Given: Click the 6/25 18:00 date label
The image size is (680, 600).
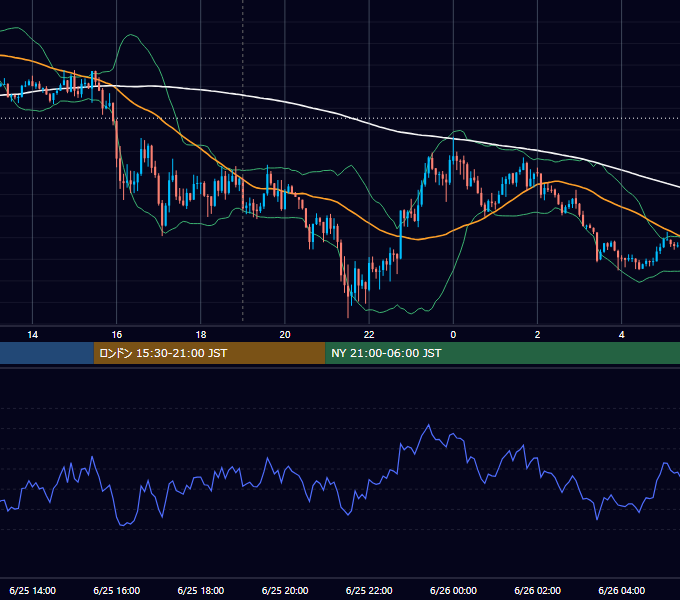Looking at the screenshot, I should (x=201, y=590).
